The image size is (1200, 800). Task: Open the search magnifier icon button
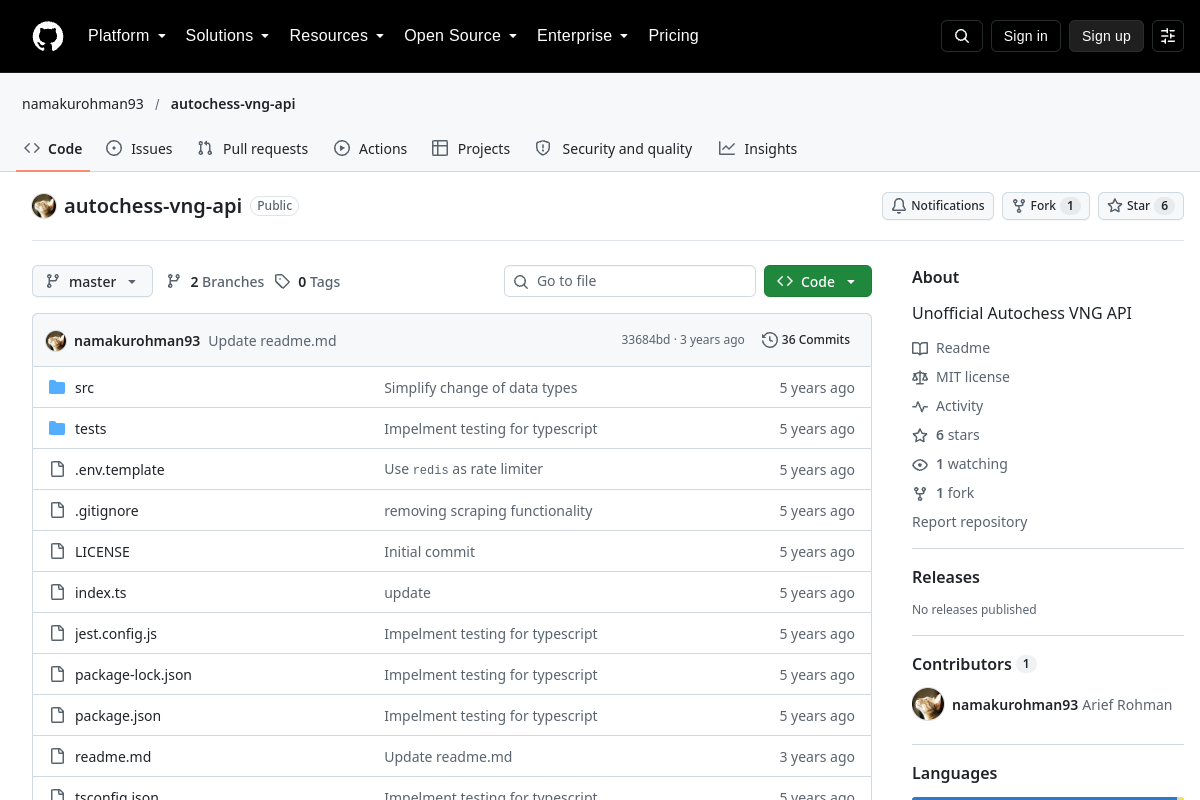pos(962,36)
